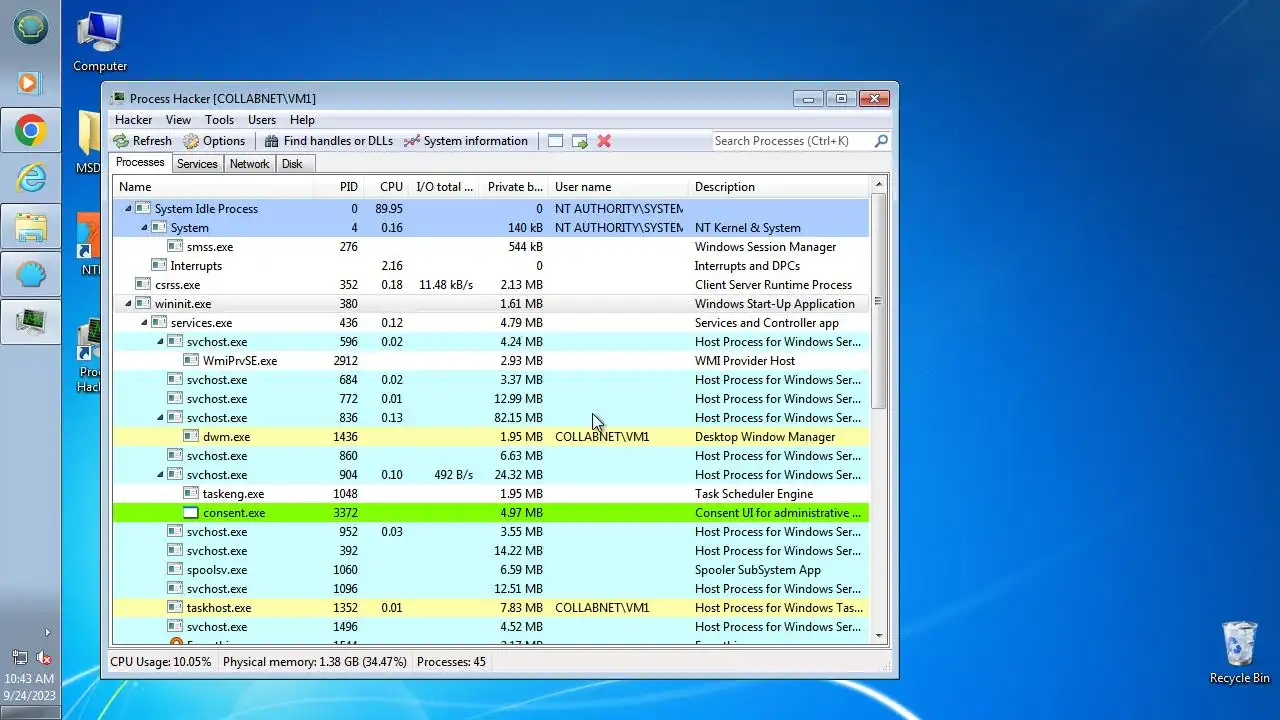Click the Physical memory status entry
This screenshot has width=1280, height=720.
[x=314, y=662]
